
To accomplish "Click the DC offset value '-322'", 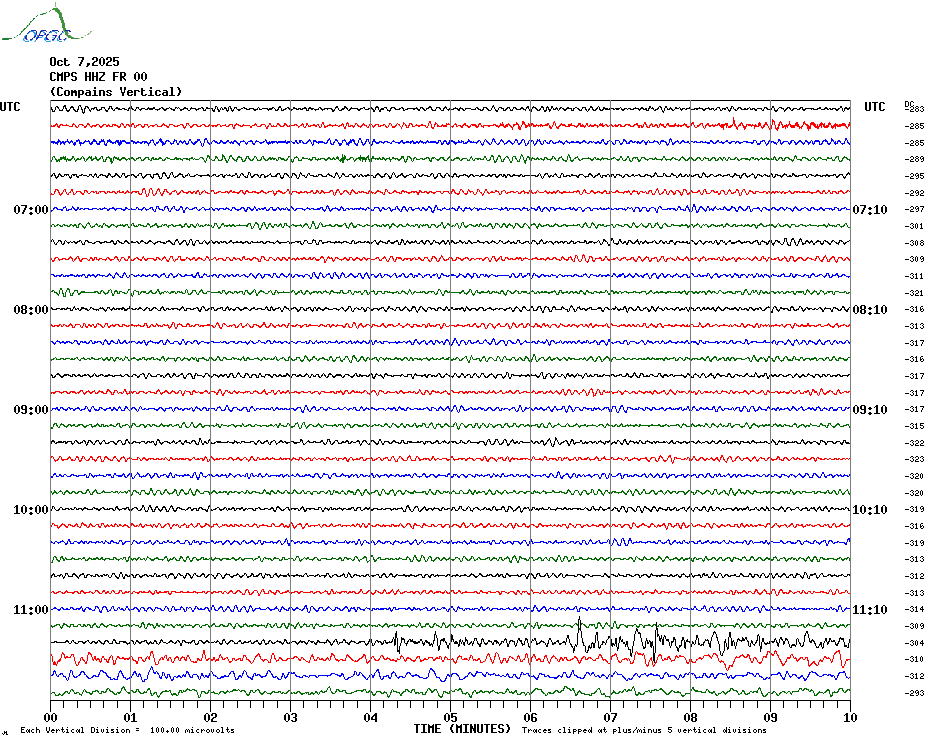I will point(915,443).
